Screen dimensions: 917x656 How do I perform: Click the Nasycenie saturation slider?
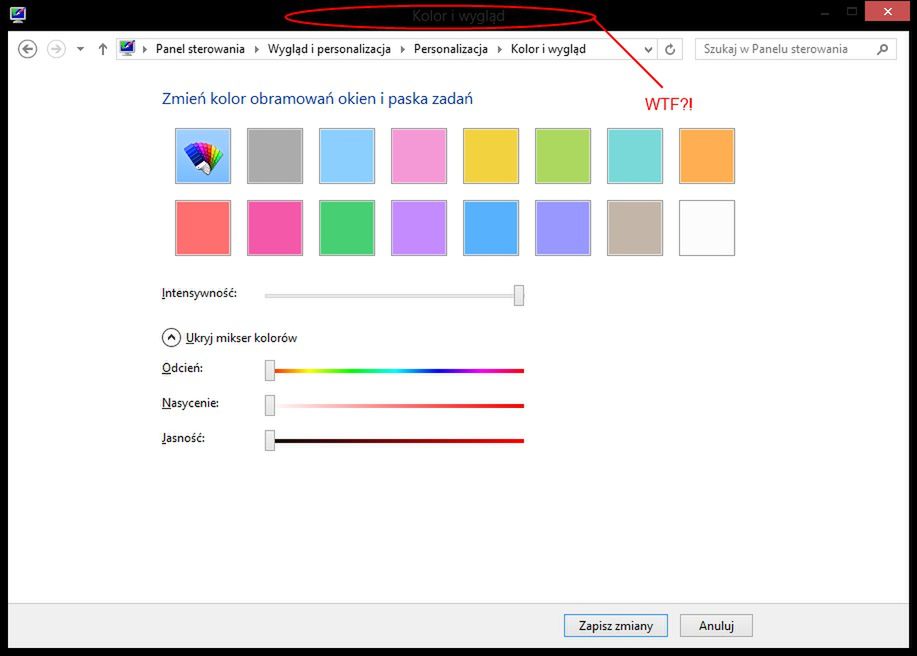[x=394, y=405]
